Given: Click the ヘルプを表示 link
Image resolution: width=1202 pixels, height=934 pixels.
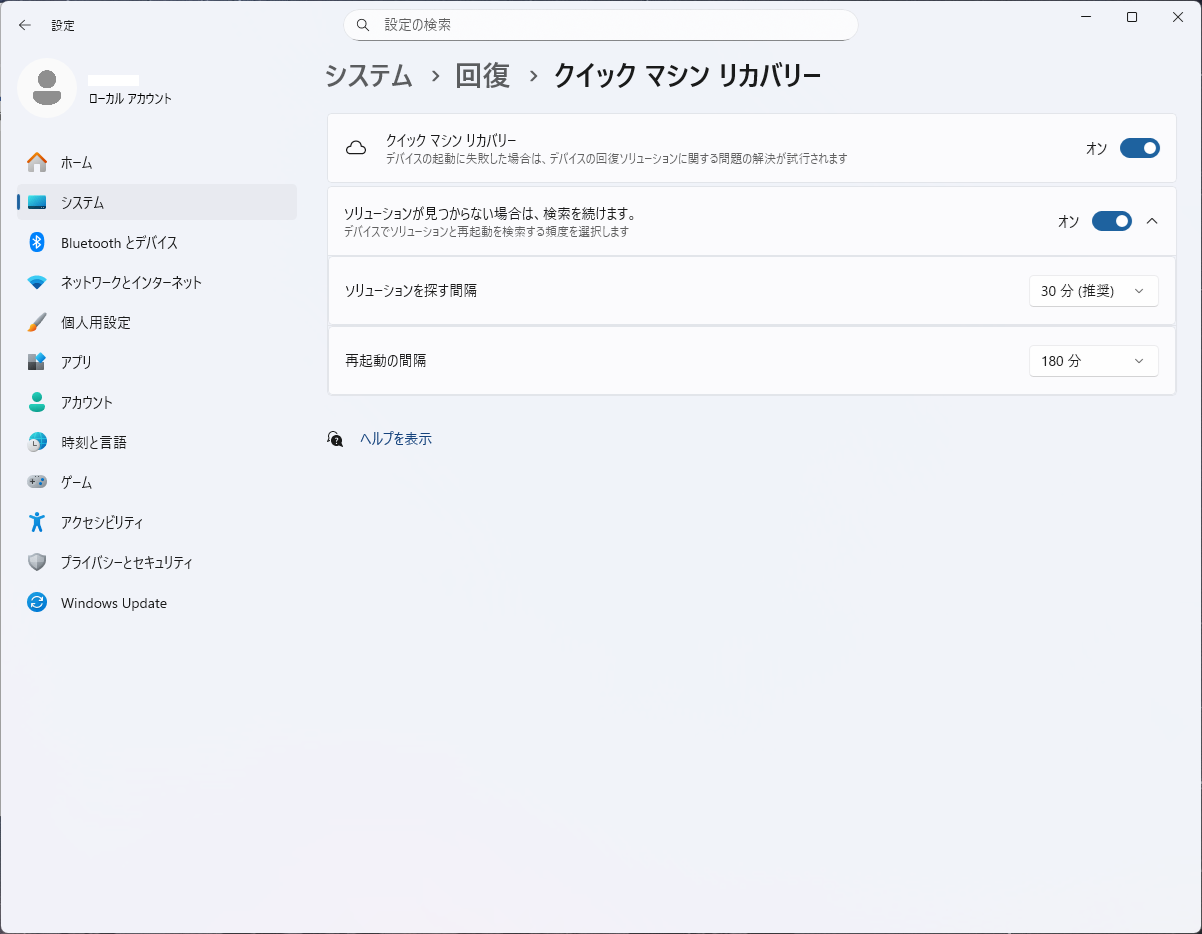Looking at the screenshot, I should pos(396,438).
